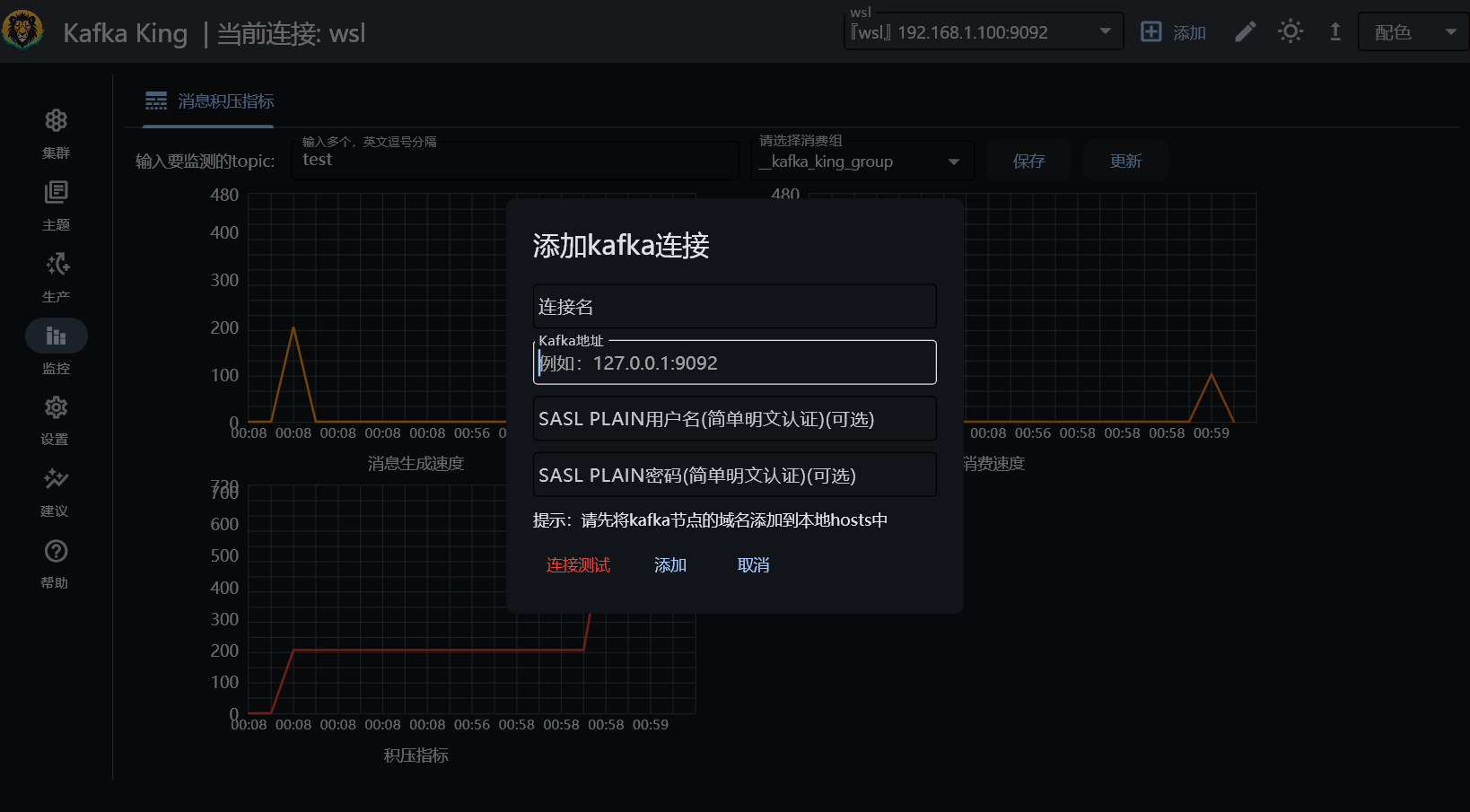Open the Help (帮助) question mark icon

point(56,551)
